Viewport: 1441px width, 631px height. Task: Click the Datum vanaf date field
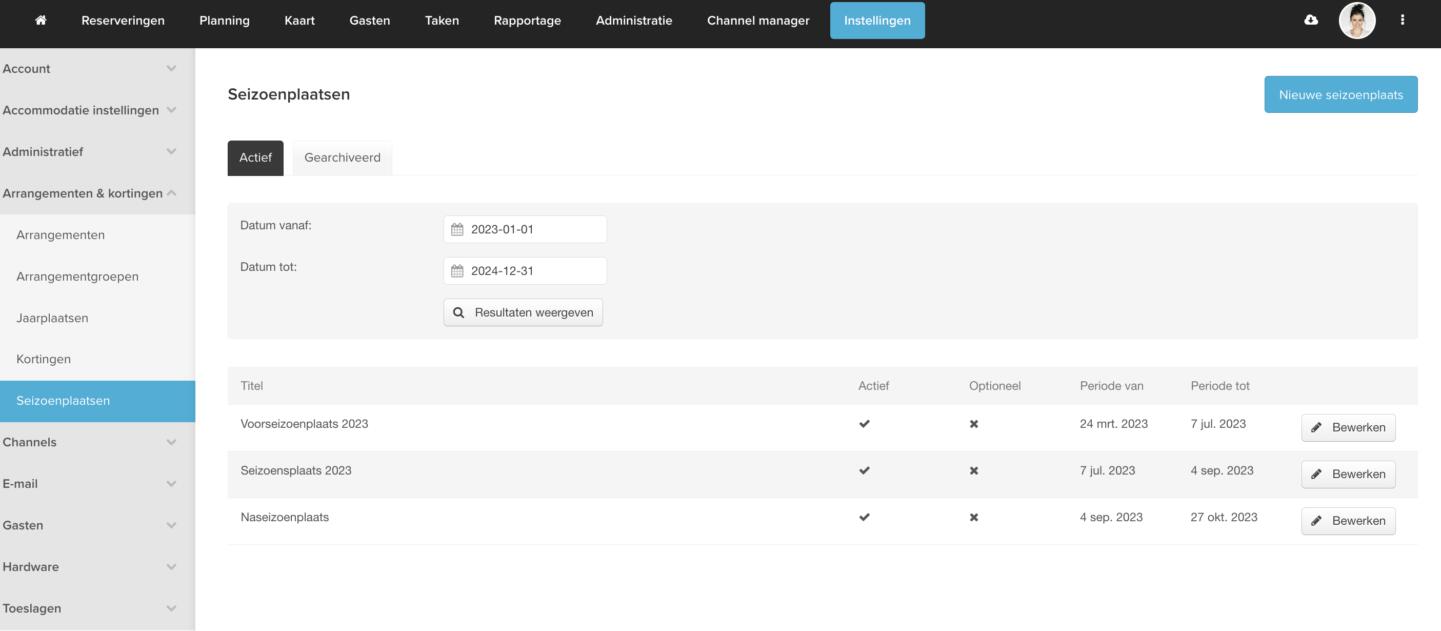(525, 230)
